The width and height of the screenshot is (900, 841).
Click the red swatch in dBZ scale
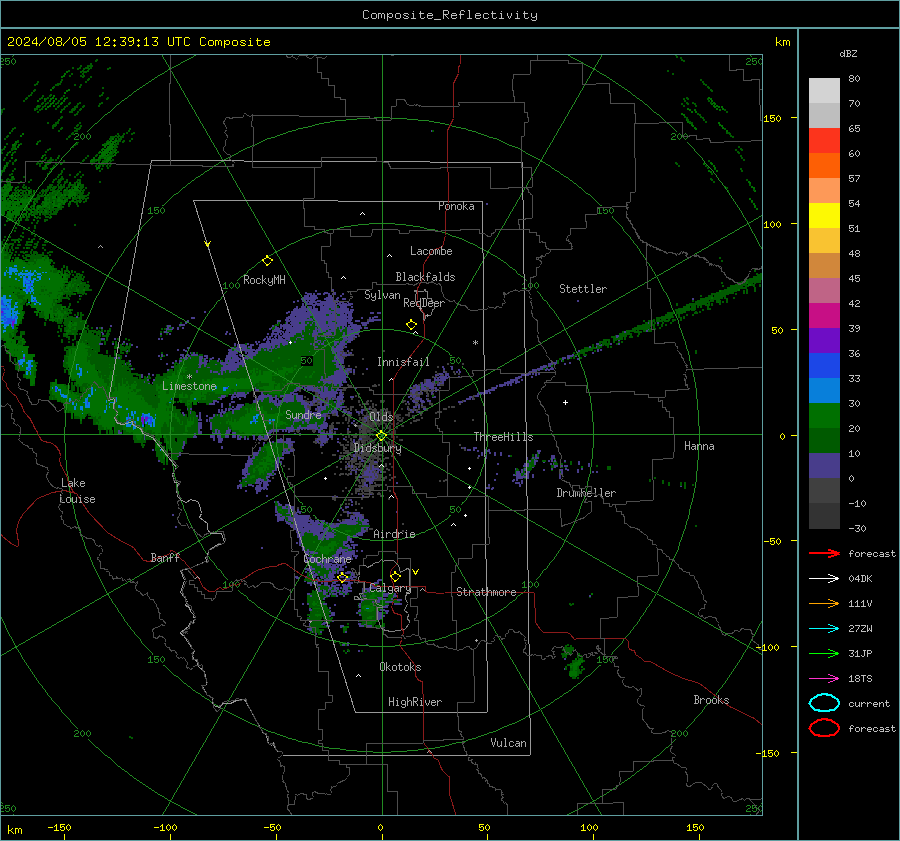click(x=824, y=141)
